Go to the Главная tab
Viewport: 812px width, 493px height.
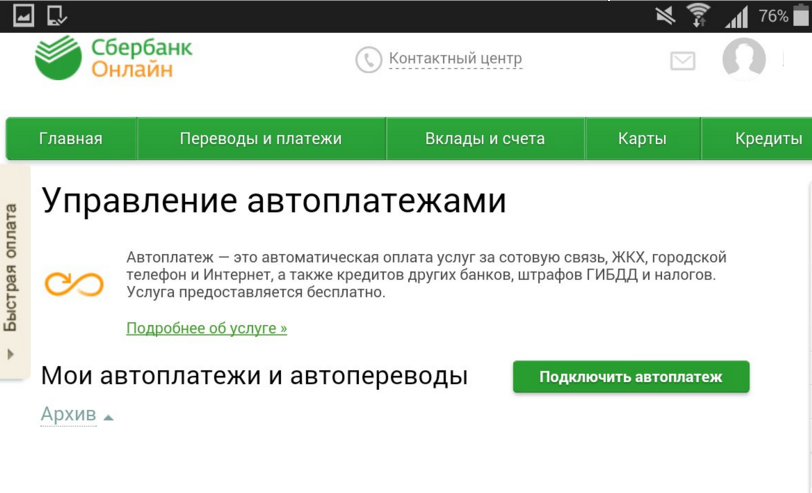coord(71,138)
